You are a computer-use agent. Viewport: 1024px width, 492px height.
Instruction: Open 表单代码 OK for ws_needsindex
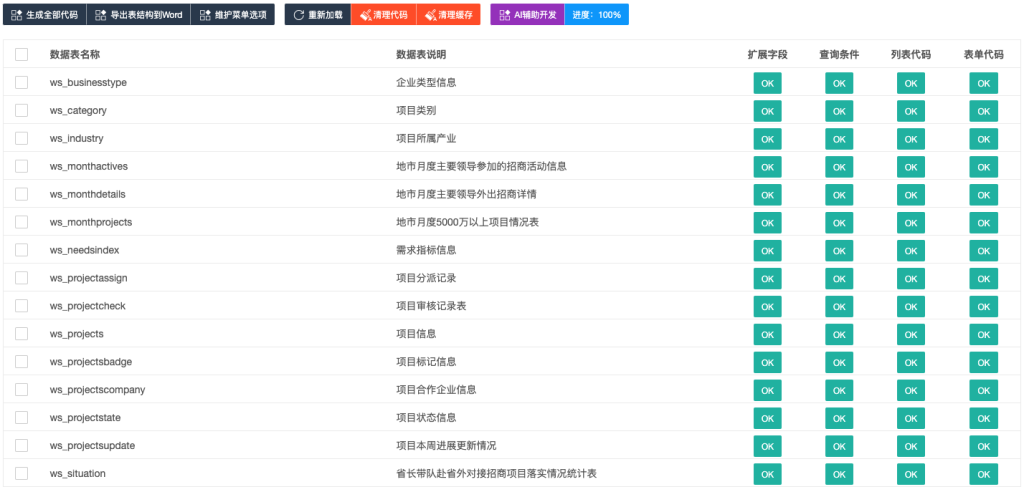(x=983, y=251)
